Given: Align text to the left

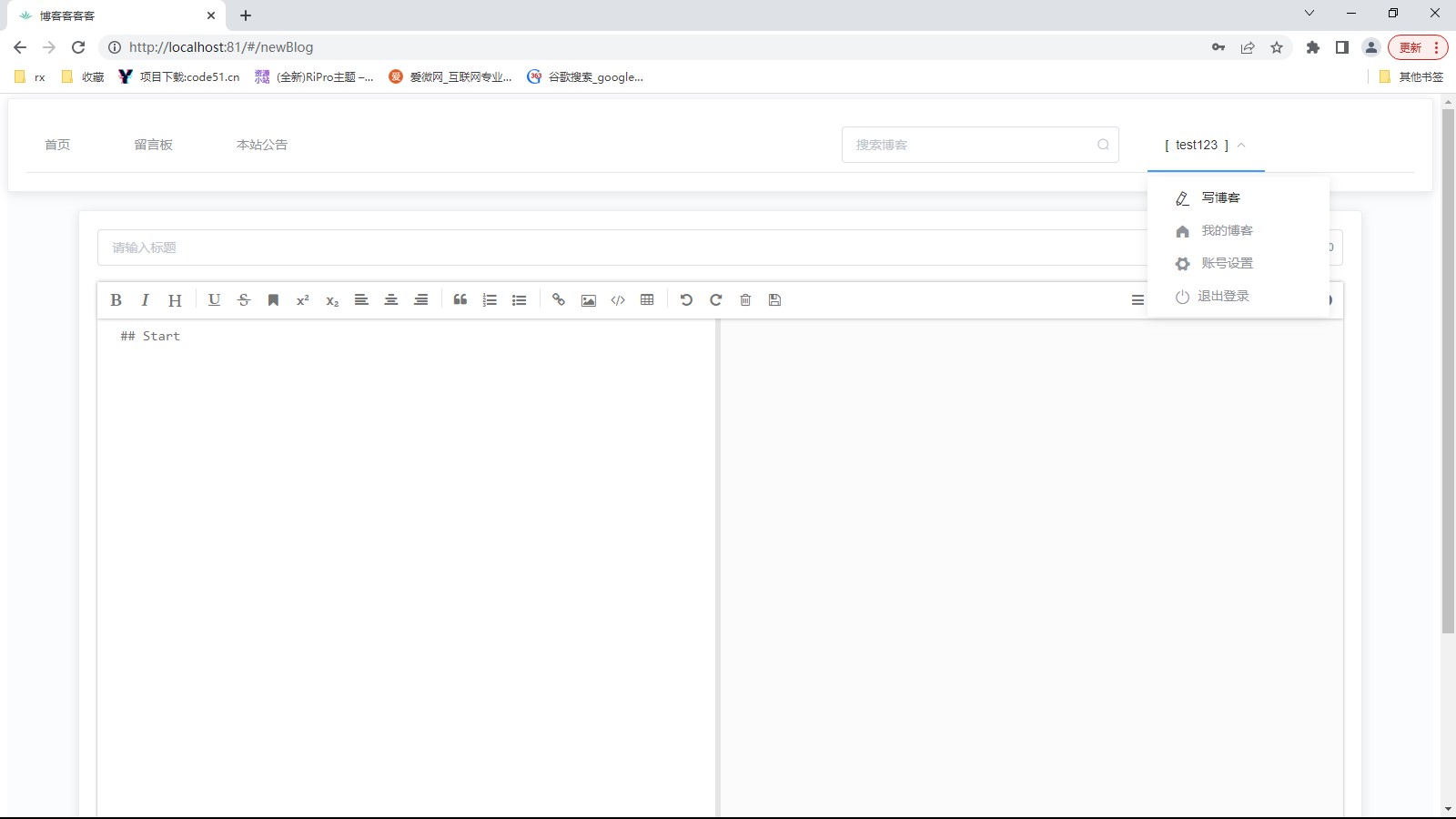Looking at the screenshot, I should click(361, 300).
